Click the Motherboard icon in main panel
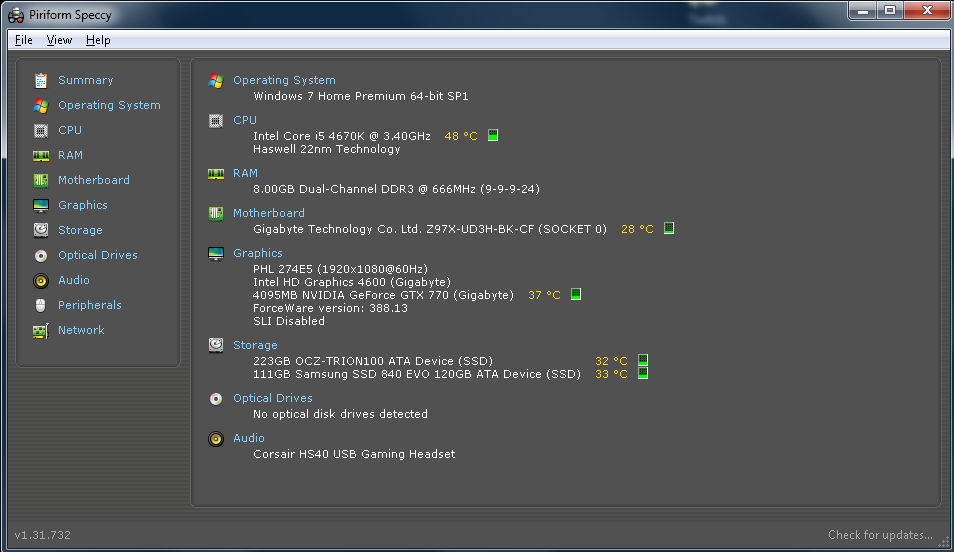The width and height of the screenshot is (954, 552). 216,213
